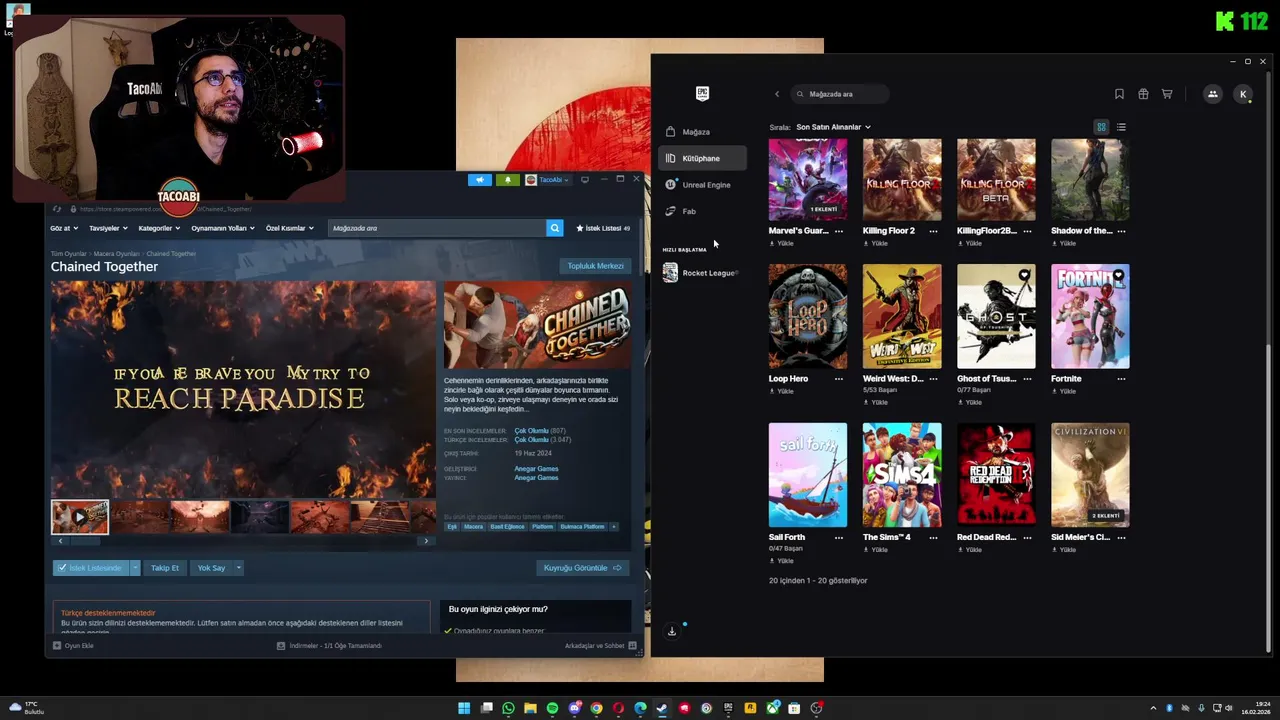Open Epic wishlist bookmark icon
Image resolution: width=1280 pixels, height=720 pixels.
1119,94
